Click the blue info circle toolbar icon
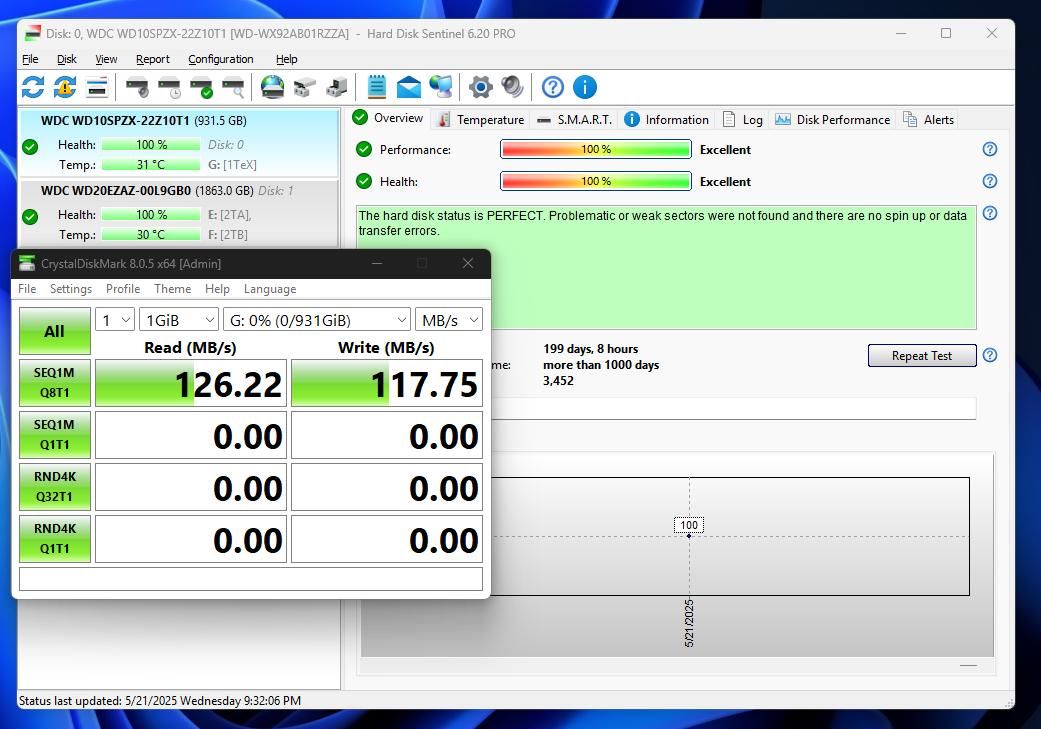Viewport: 1041px width, 729px height. click(x=584, y=87)
